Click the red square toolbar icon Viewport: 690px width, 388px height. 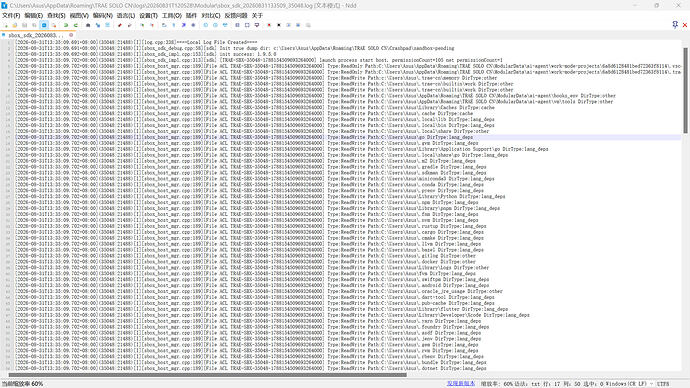[x=269, y=25]
